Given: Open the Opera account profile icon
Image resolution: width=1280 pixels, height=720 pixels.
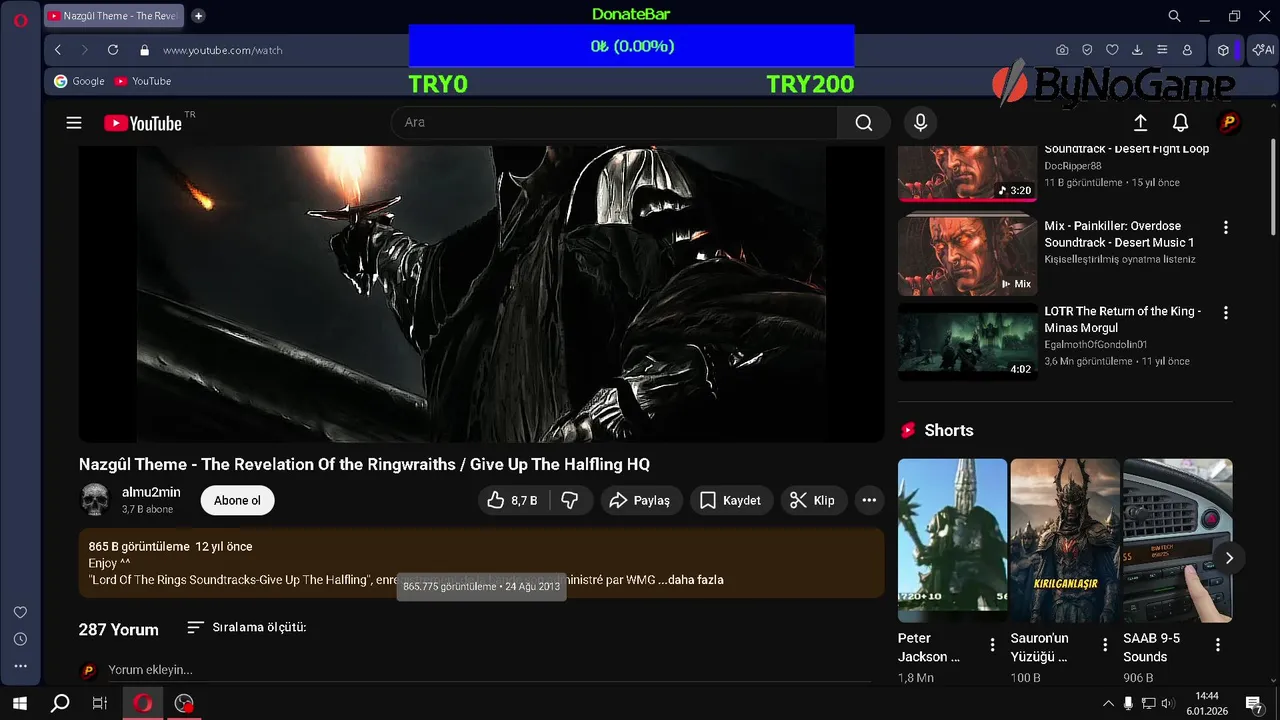Looking at the screenshot, I should coord(1187,50).
